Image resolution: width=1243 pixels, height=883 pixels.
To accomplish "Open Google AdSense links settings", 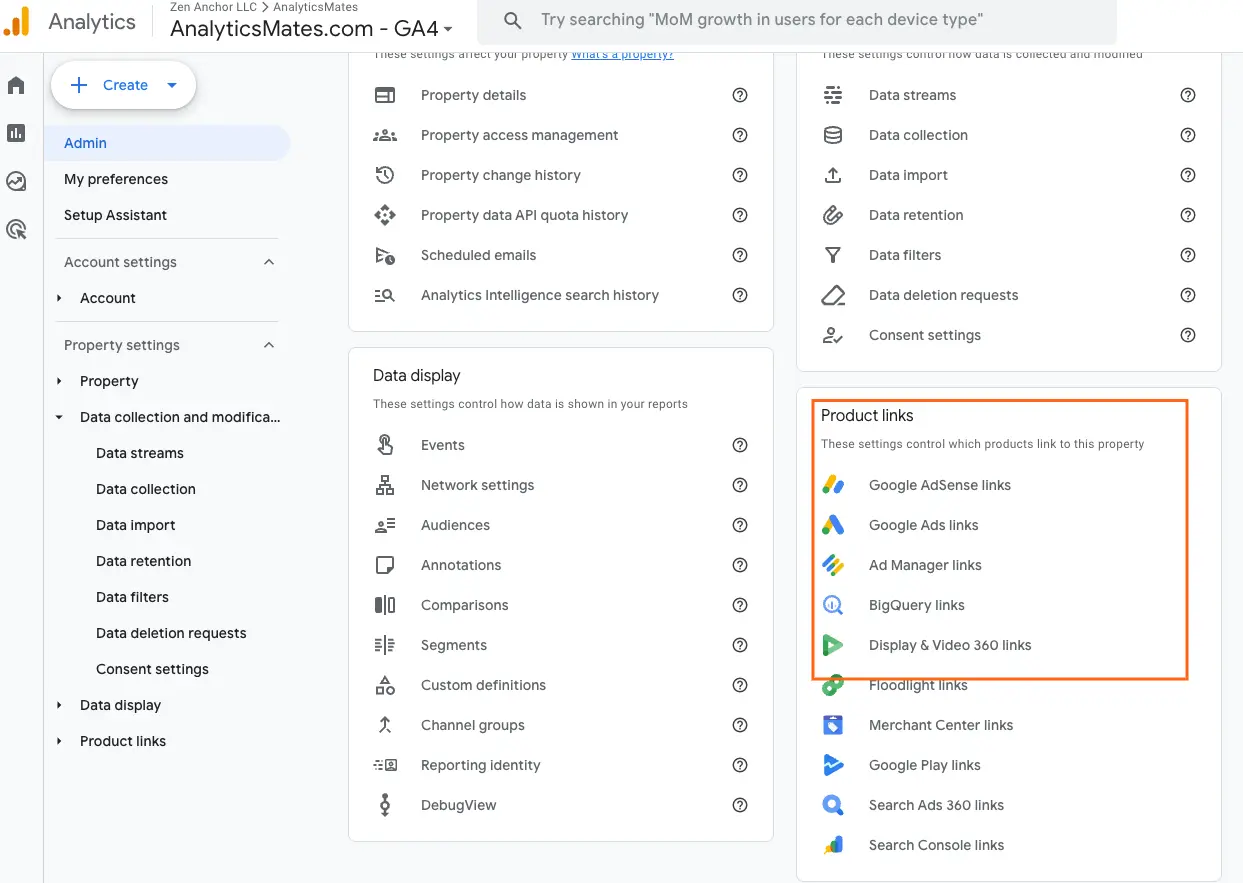I will coord(941,485).
